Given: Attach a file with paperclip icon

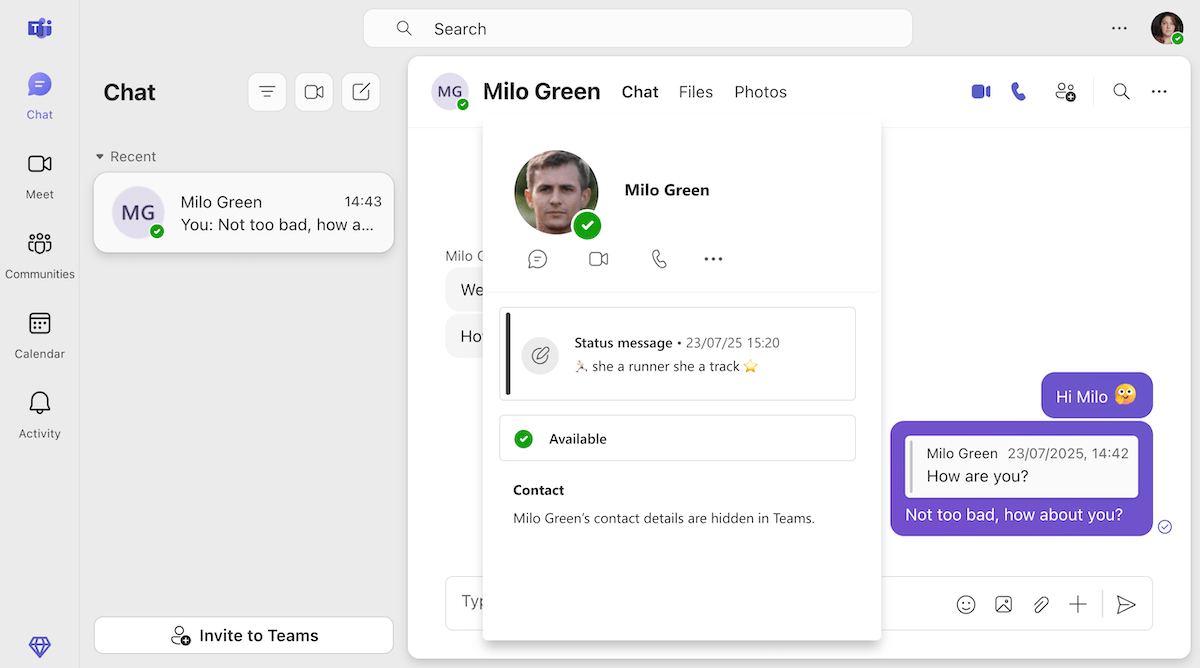Looking at the screenshot, I should [x=1041, y=604].
